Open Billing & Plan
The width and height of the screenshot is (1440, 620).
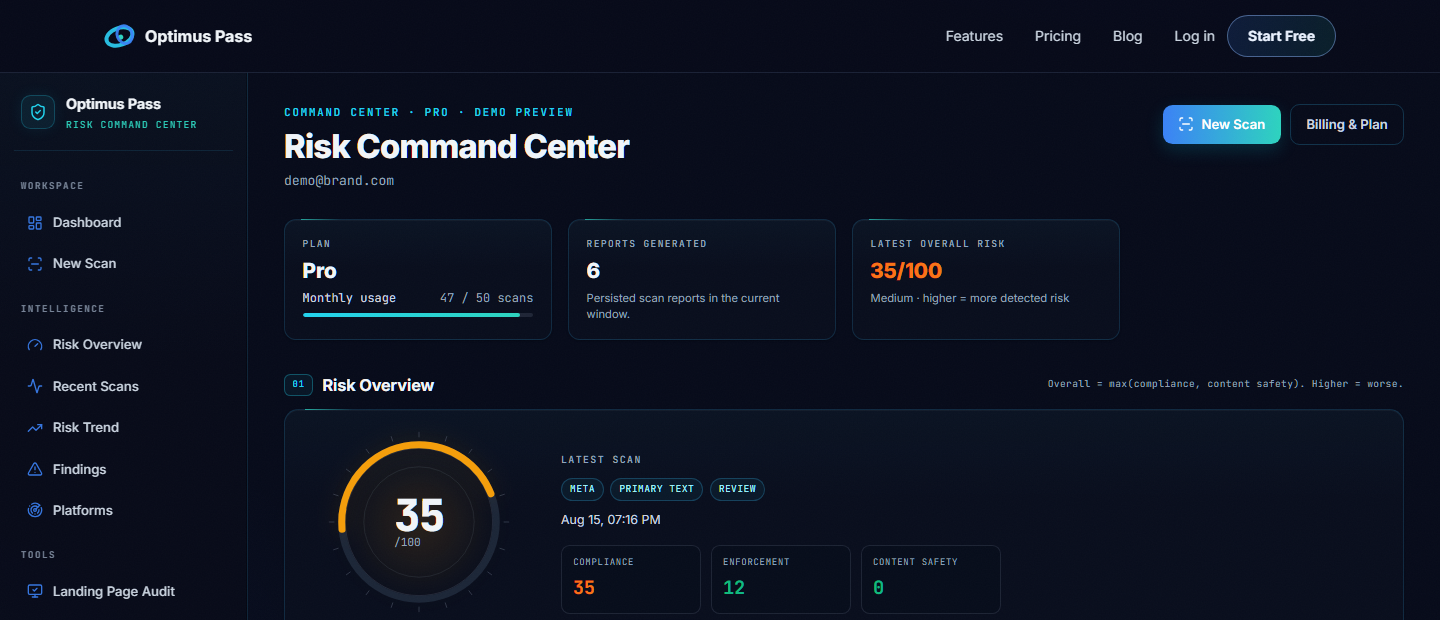[x=1347, y=124]
